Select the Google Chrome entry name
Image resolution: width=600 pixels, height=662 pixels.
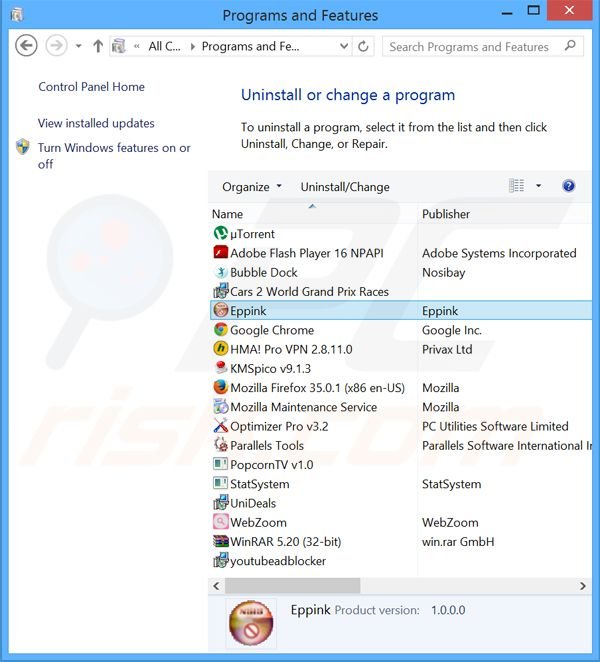coord(272,330)
